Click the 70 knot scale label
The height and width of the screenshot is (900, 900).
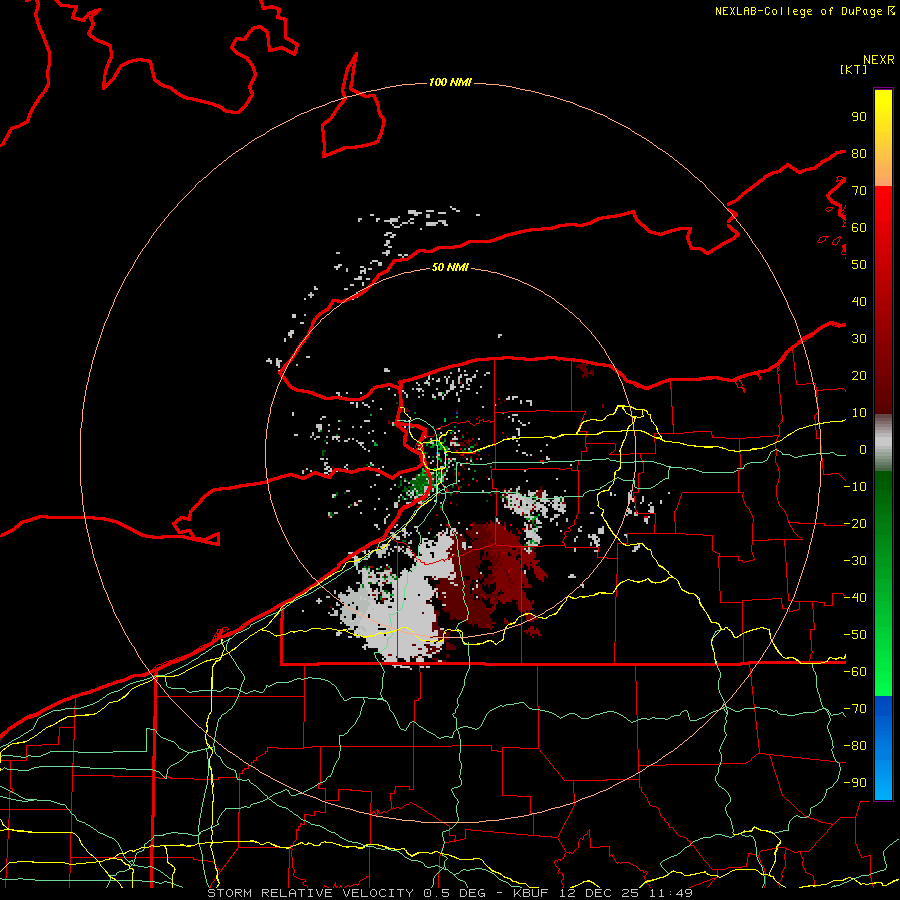(859, 191)
